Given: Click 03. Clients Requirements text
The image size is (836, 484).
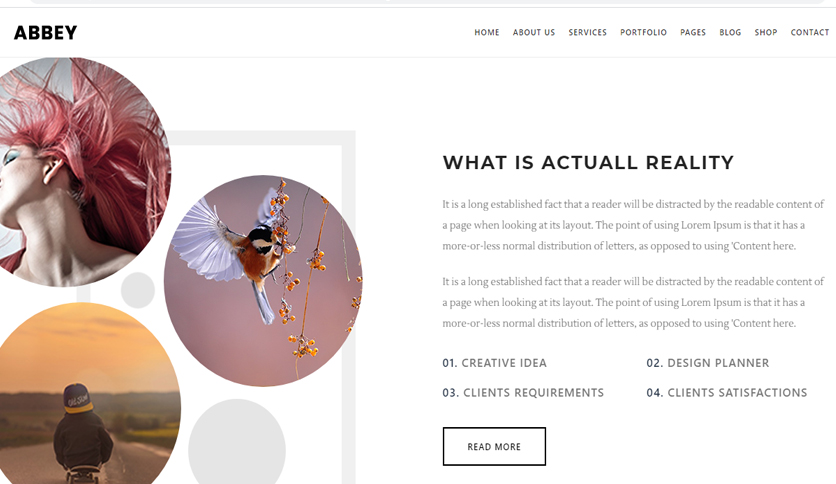Looking at the screenshot, I should [523, 393].
